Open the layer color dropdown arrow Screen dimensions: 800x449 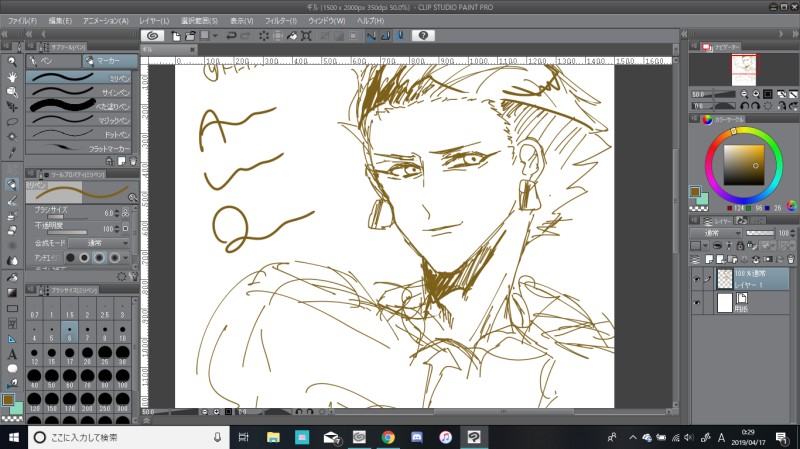click(x=706, y=246)
